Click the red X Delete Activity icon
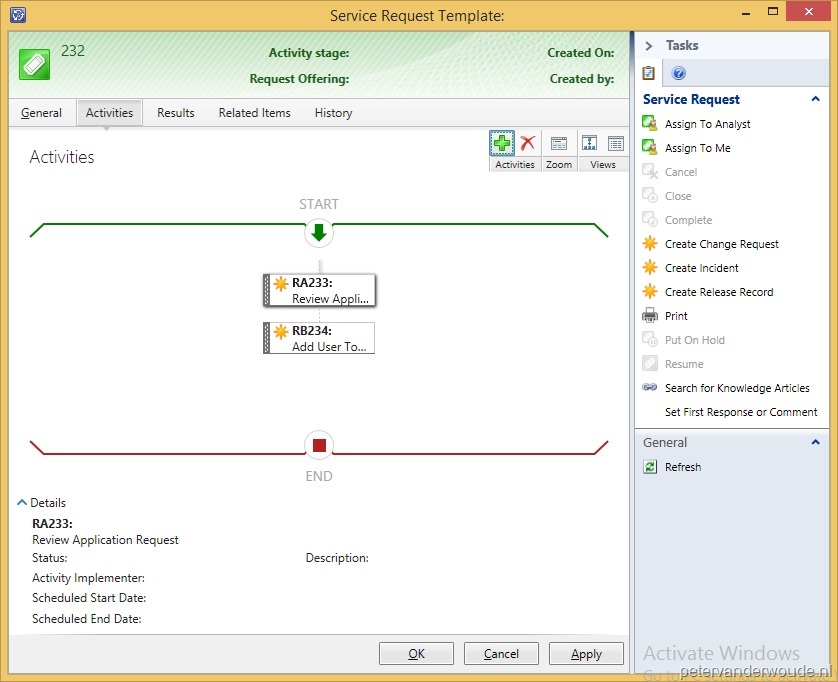The image size is (838, 682). 528,143
